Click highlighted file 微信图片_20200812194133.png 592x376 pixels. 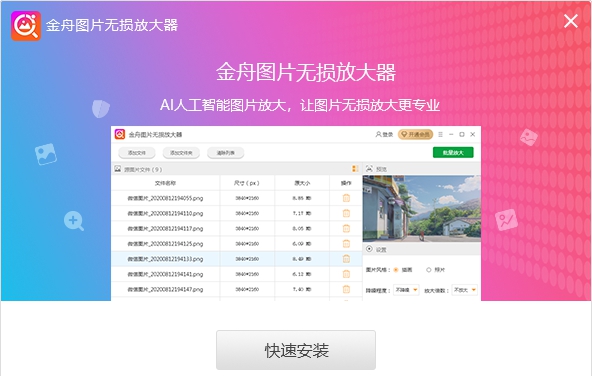click(x=165, y=259)
